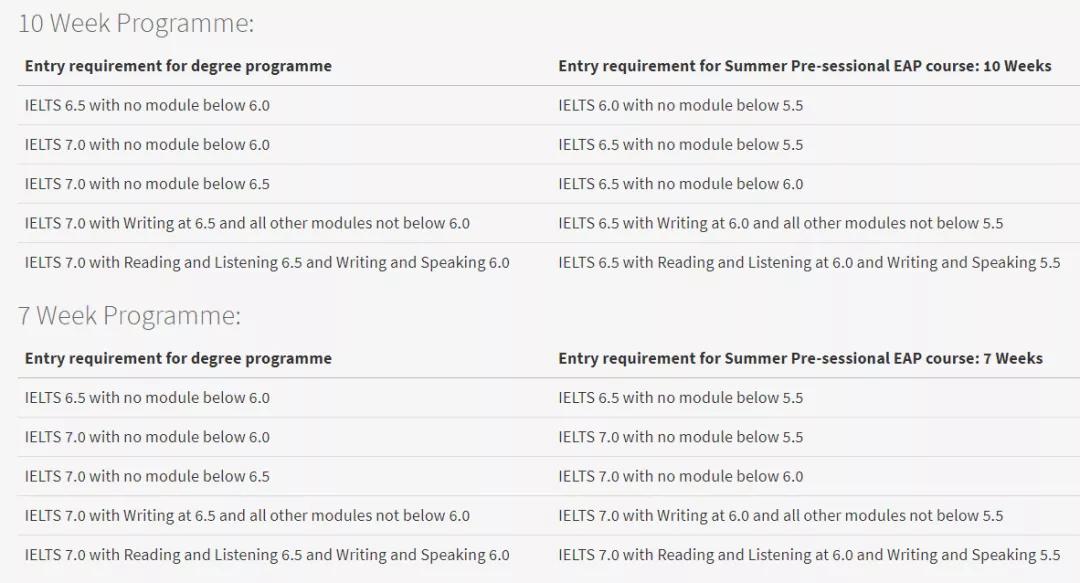Click 7 Week EAP cell "IELTS 7.0 with Writing at 6.0"

pyautogui.click(x=780, y=516)
